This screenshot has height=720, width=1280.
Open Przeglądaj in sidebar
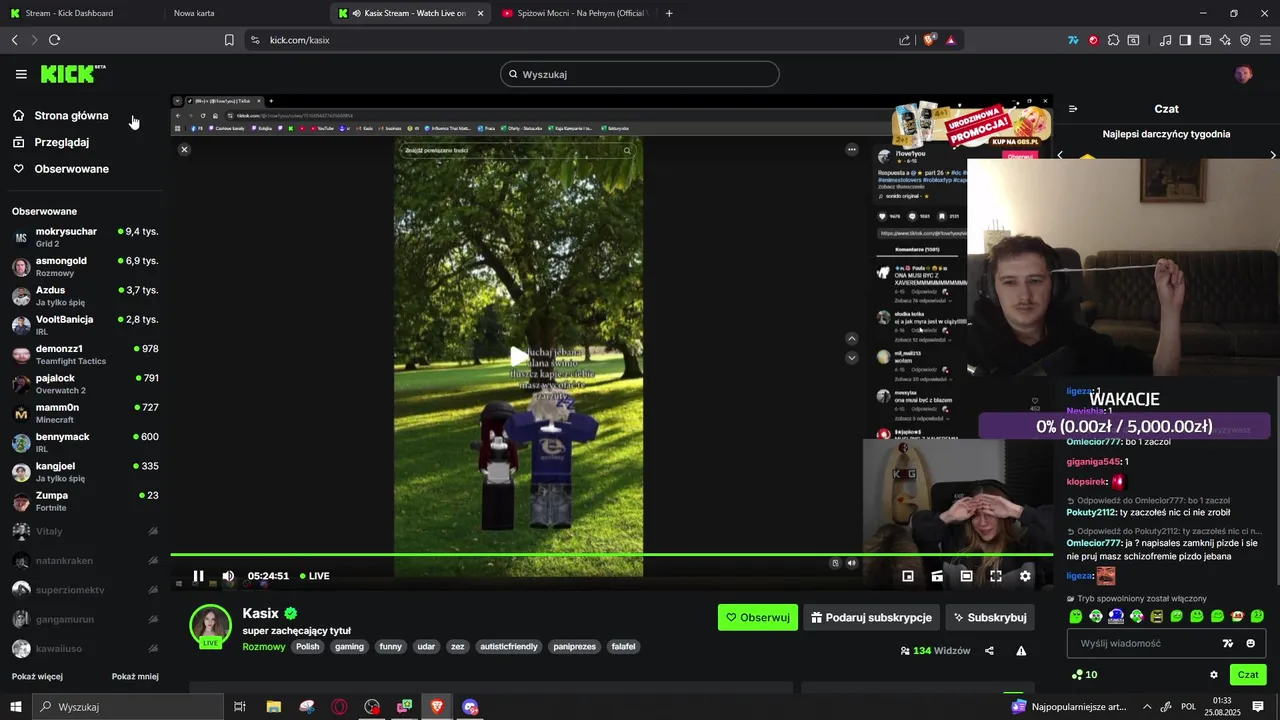[61, 142]
